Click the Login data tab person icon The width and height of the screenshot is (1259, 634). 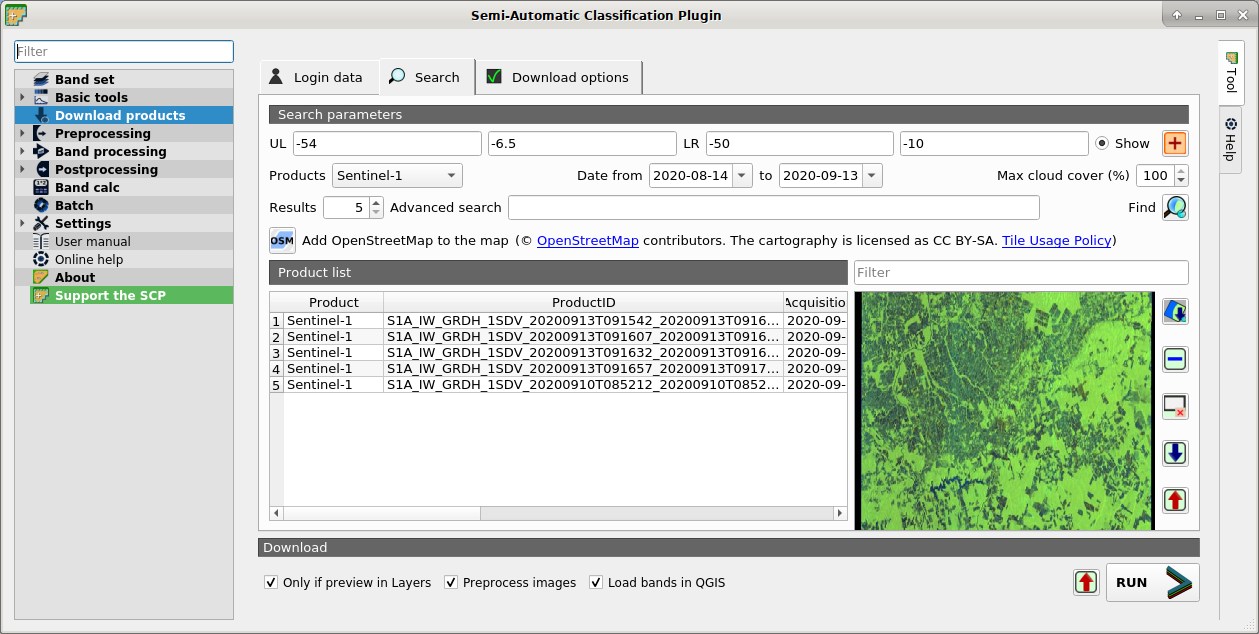(276, 76)
